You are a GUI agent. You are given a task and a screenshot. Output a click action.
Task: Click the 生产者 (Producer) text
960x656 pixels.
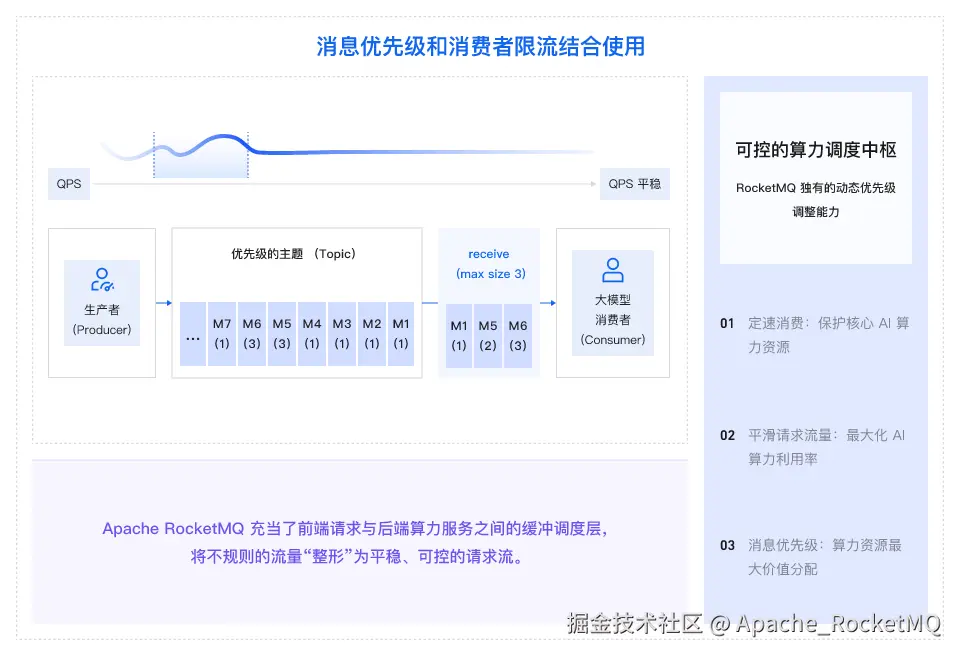(102, 320)
